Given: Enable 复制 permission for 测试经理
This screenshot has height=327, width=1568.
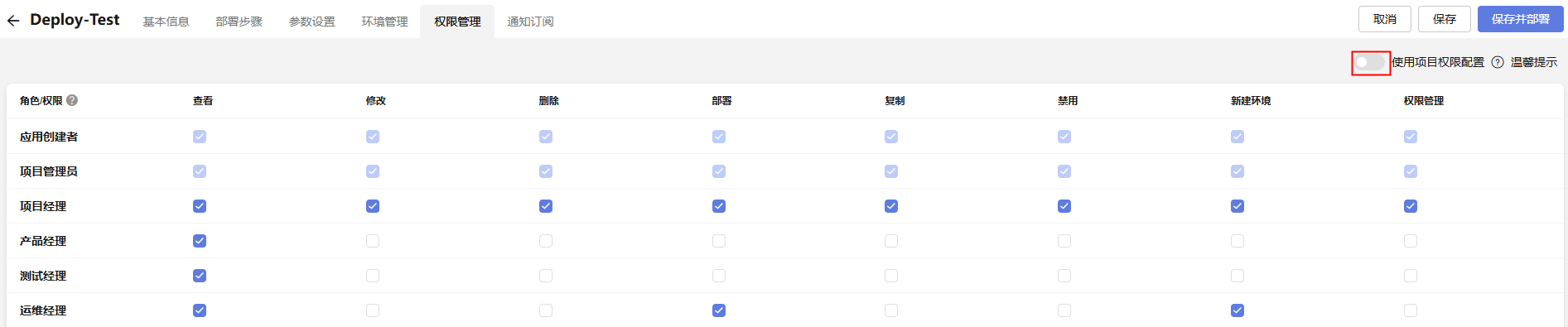Looking at the screenshot, I should (x=891, y=276).
